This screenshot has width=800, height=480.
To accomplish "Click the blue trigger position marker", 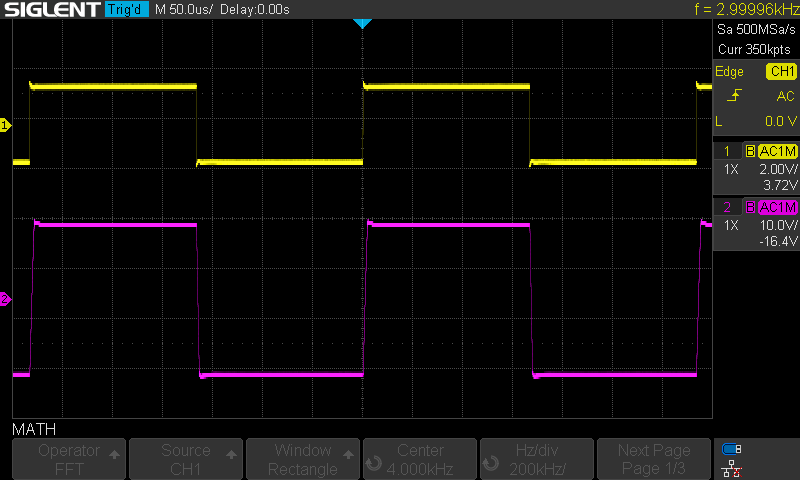I will 362,23.
